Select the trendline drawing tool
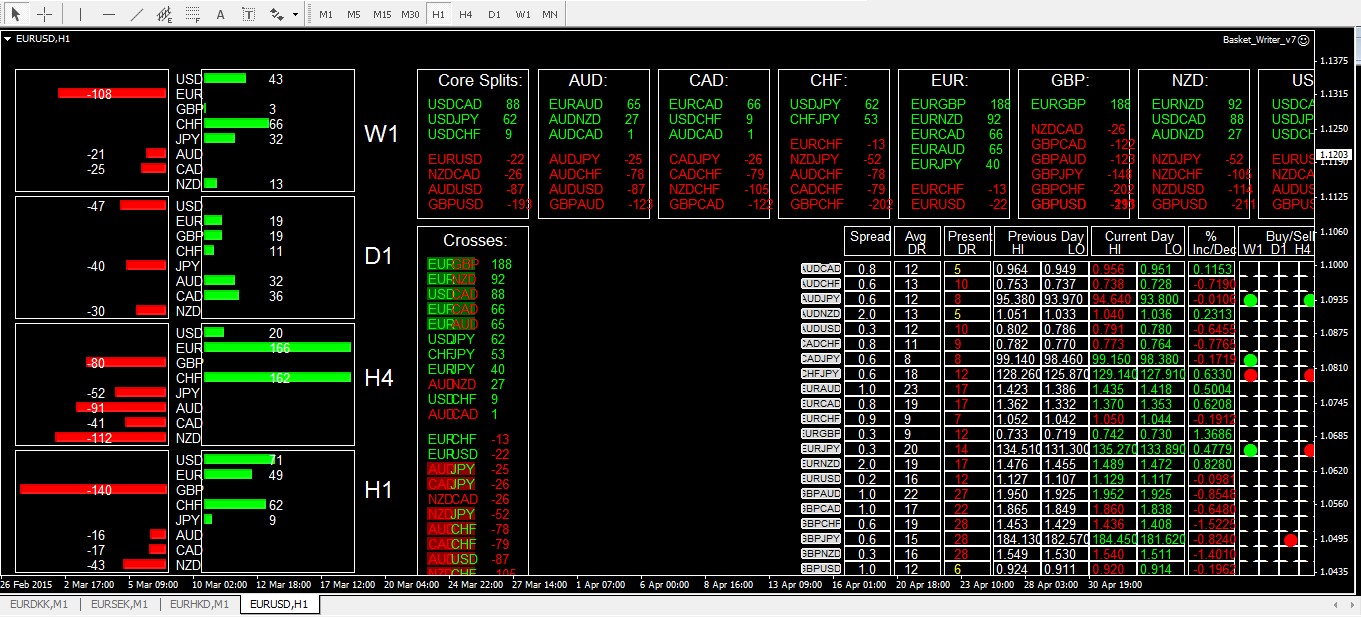 click(x=137, y=14)
